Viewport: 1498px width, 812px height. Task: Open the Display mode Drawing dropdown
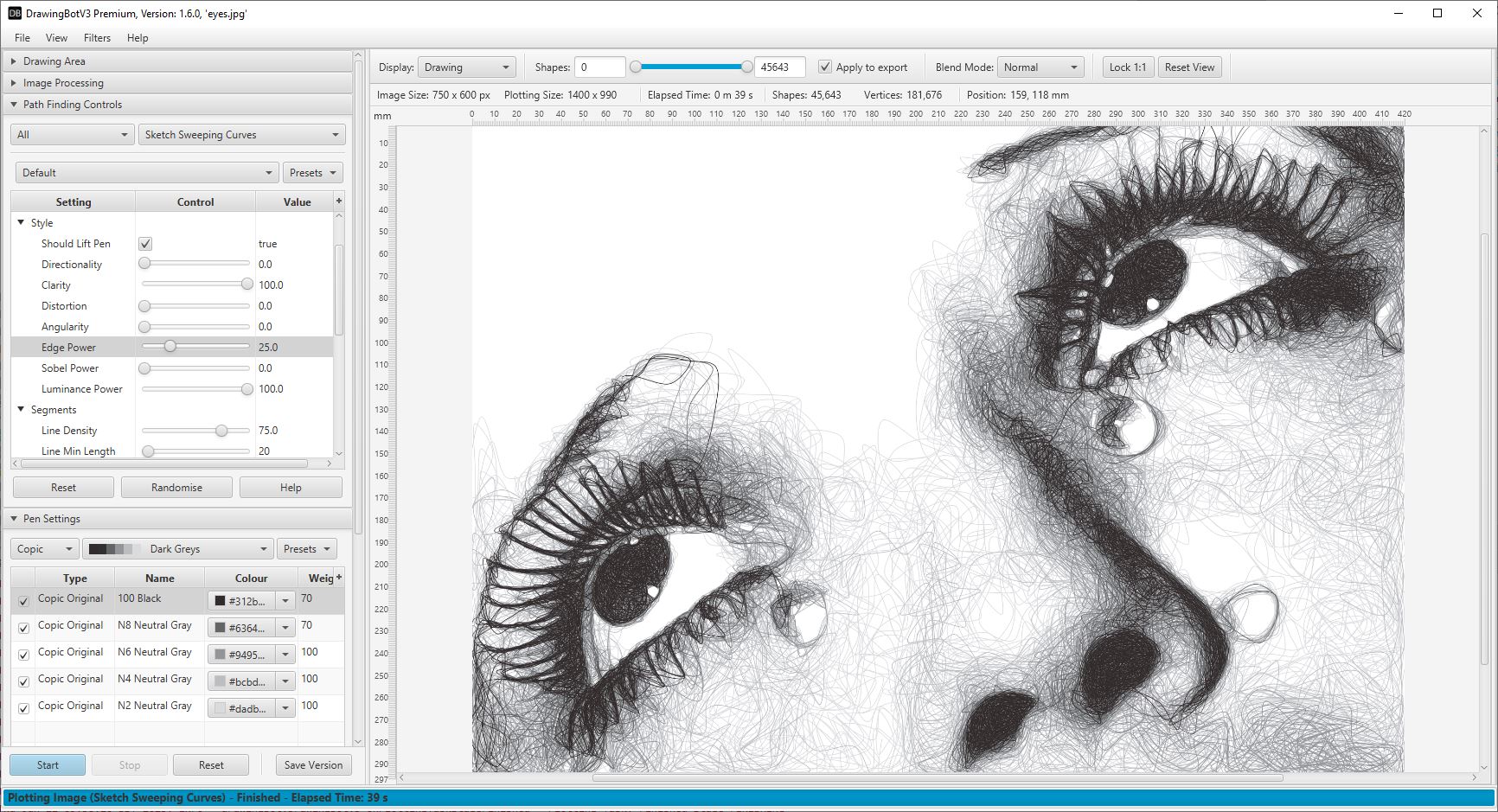[467, 67]
